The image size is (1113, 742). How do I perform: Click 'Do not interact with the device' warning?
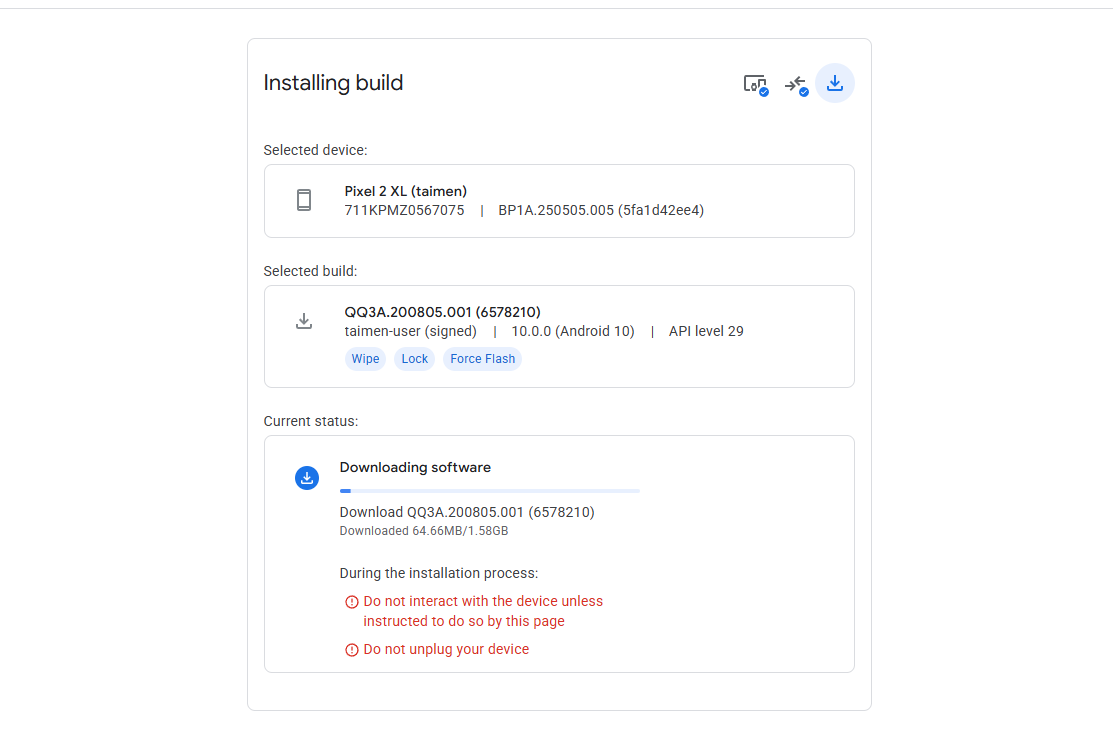pos(483,611)
